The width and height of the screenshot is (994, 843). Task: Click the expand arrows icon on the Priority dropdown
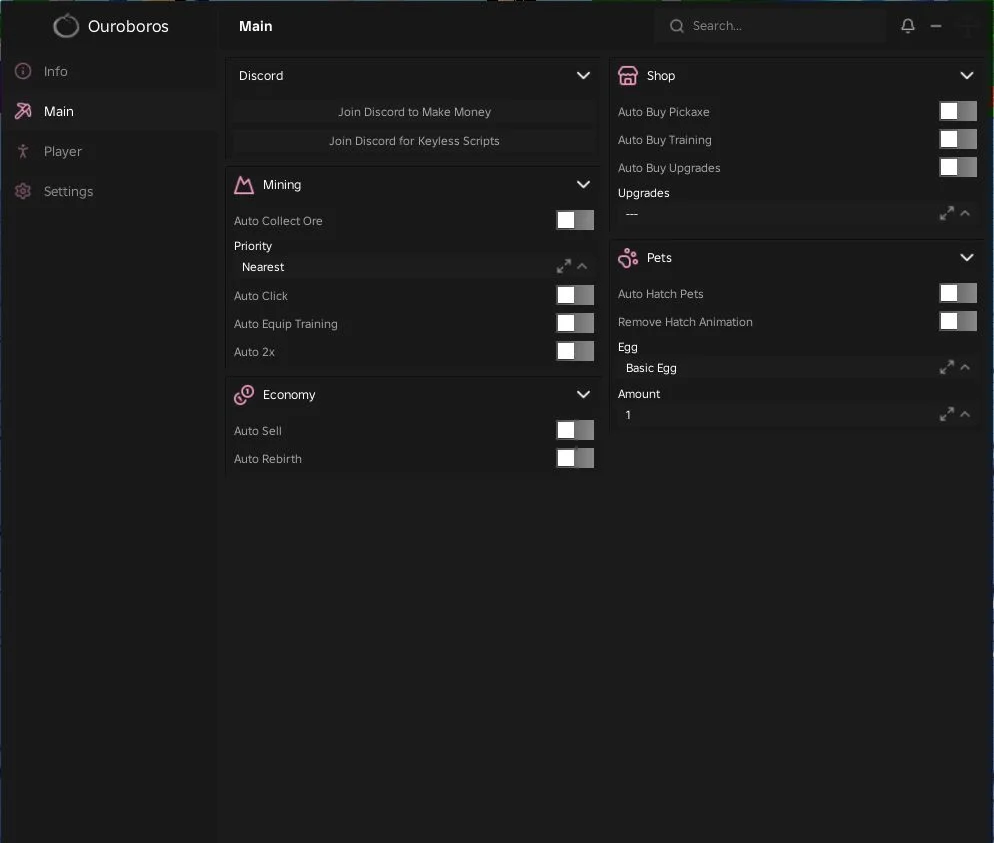(564, 267)
